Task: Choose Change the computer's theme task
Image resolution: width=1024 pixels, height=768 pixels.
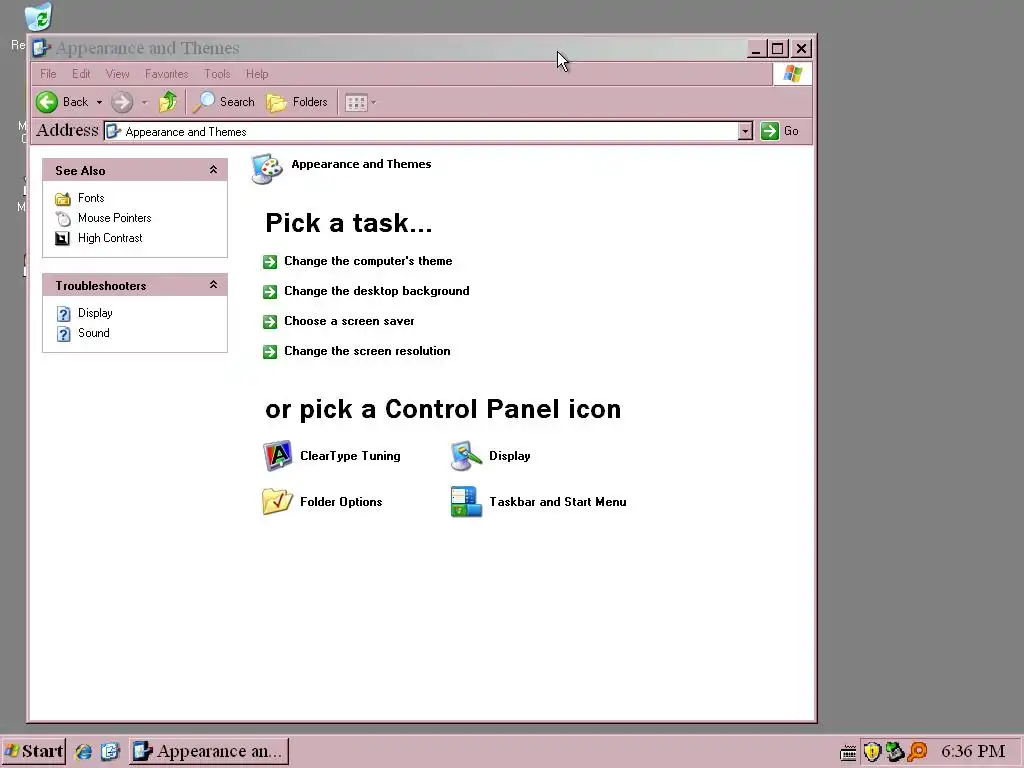Action: click(x=368, y=261)
